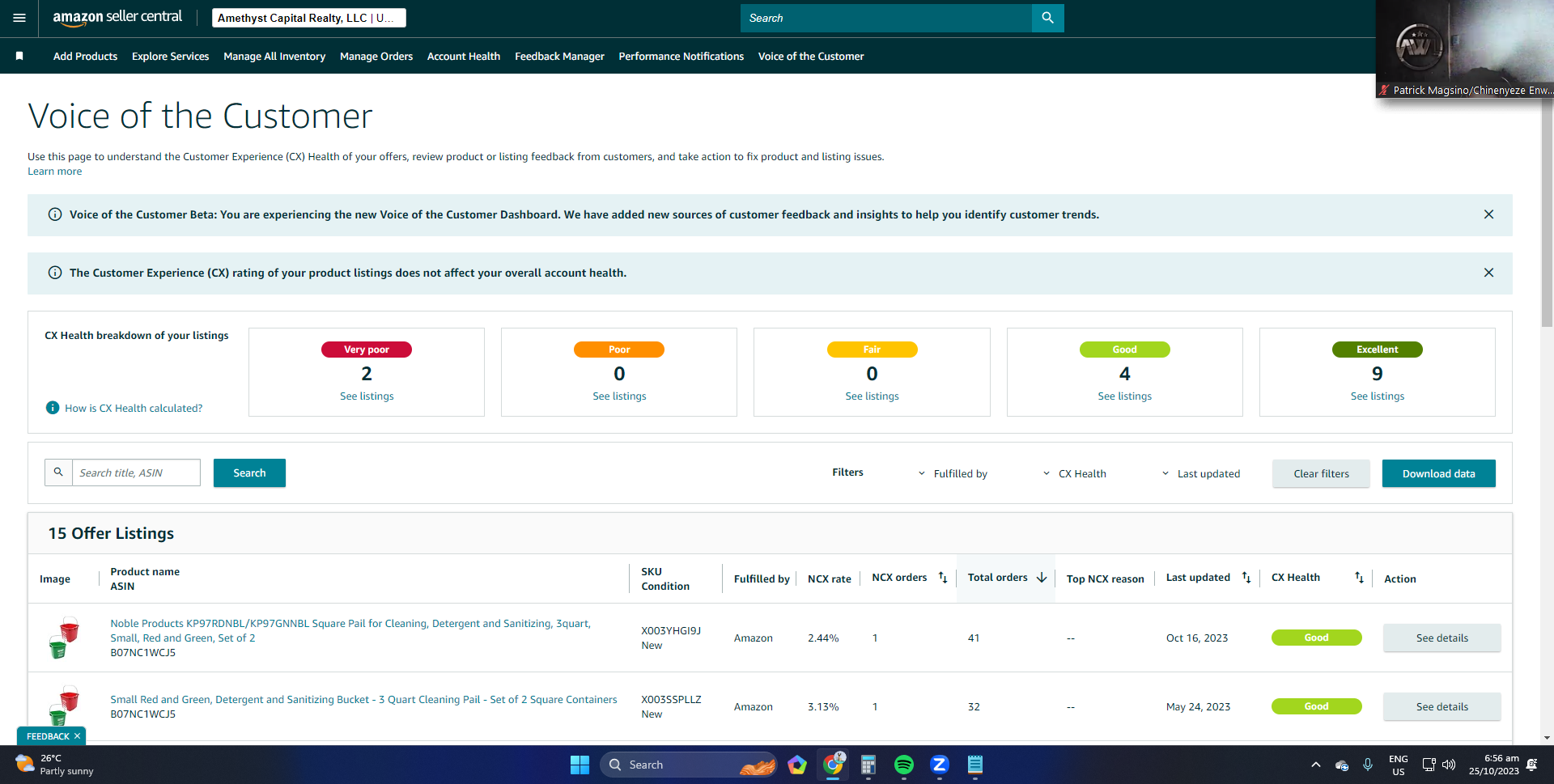Open volume control in system tray
The width and height of the screenshot is (1554, 784).
[1449, 765]
